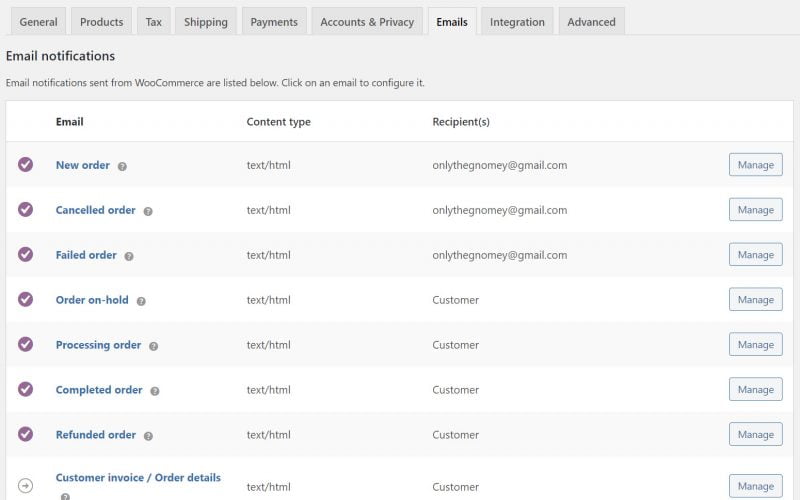Go to the Advanced tab

point(591,22)
